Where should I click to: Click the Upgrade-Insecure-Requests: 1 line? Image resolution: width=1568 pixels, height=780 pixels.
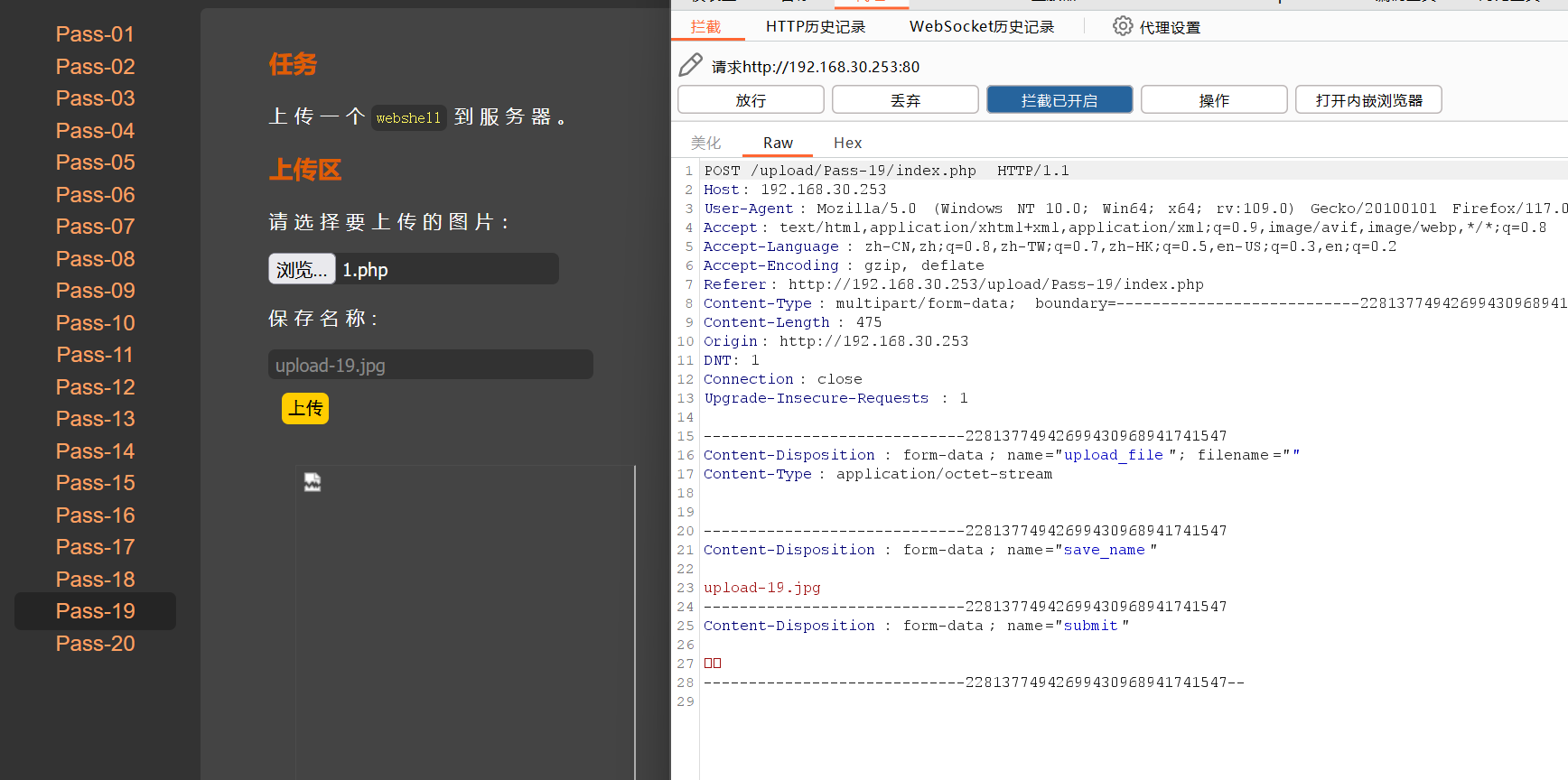(835, 398)
